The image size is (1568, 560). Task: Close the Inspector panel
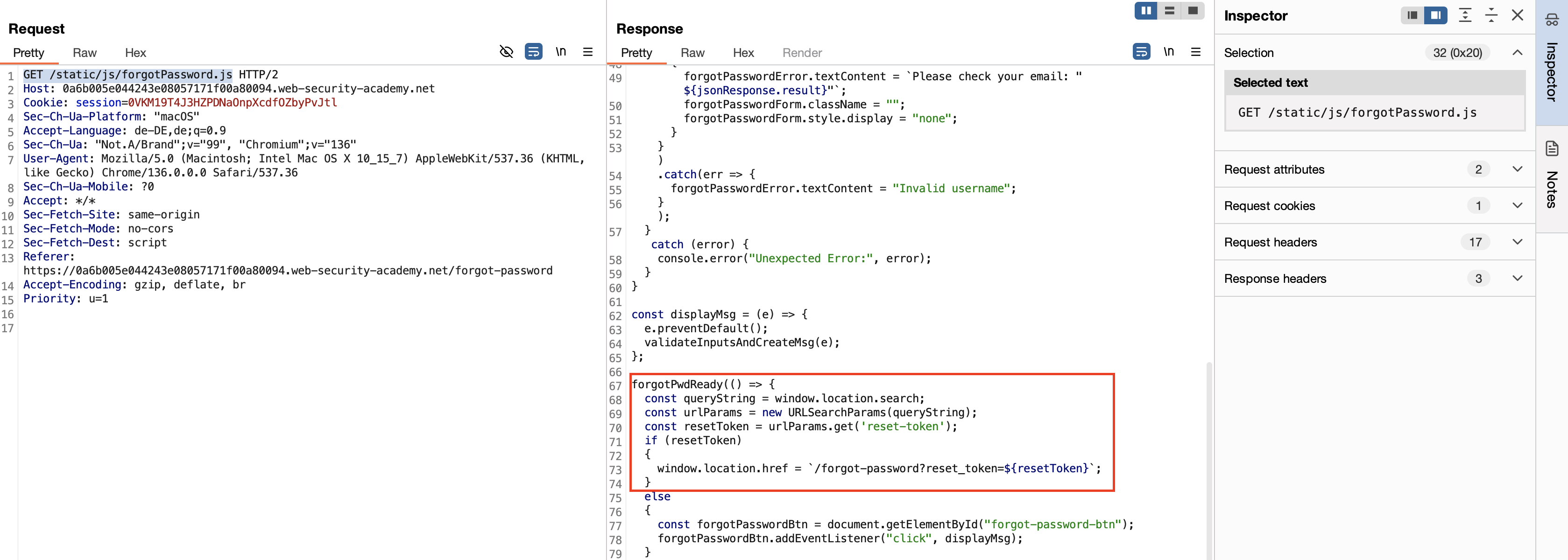1518,15
